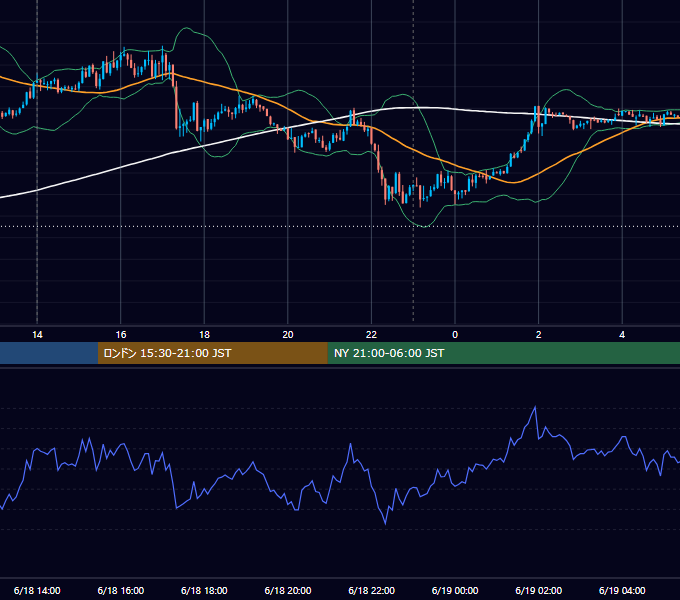Click the 4 hour axis label
680x600 pixels.
[622, 335]
